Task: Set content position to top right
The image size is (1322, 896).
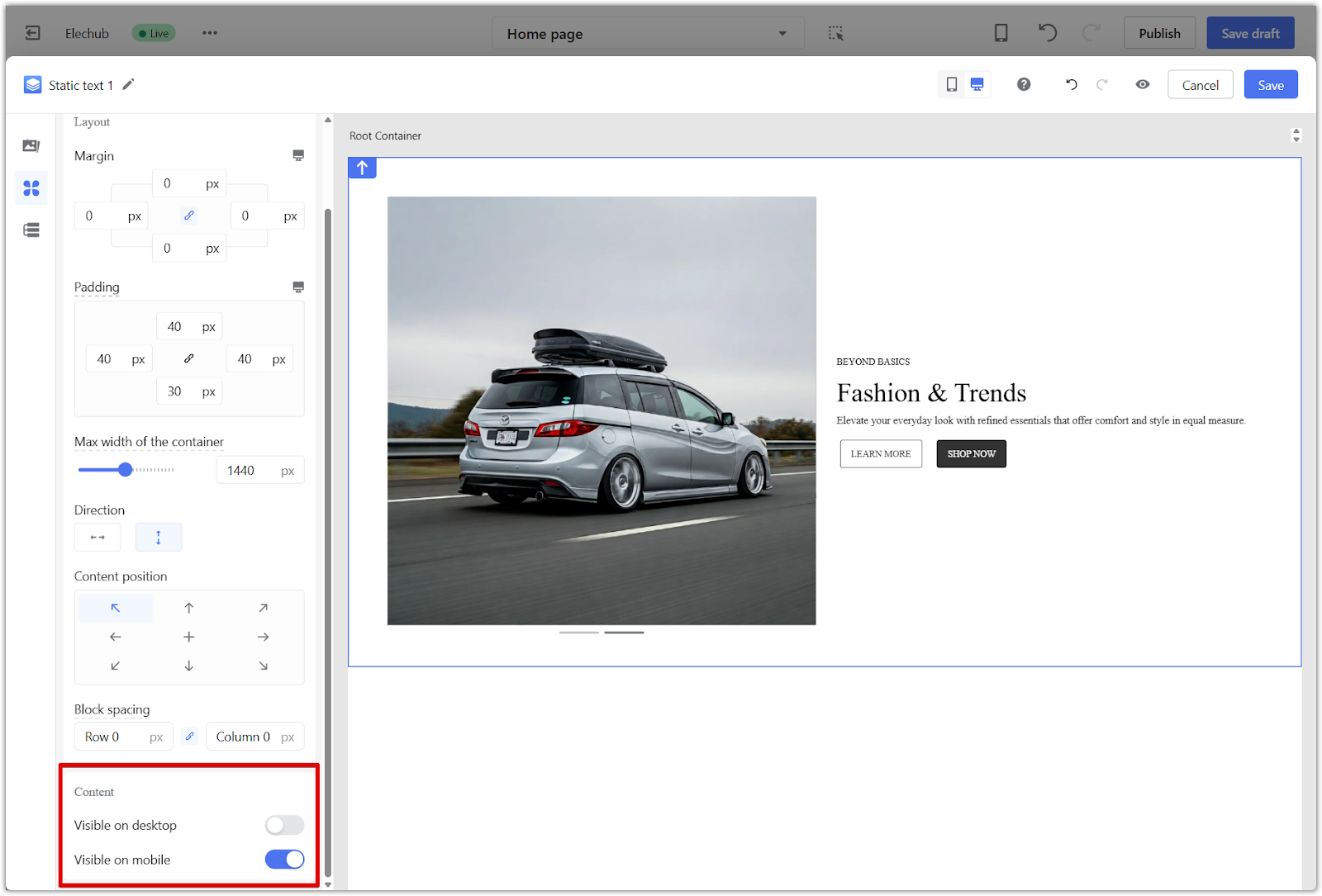Action: 263,608
